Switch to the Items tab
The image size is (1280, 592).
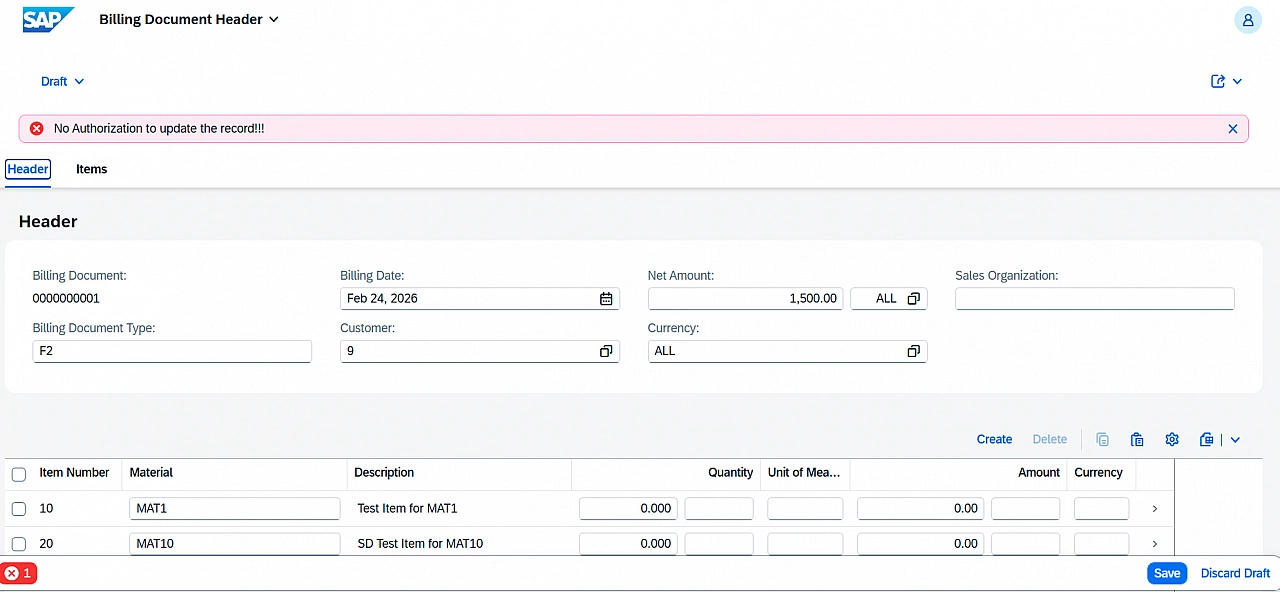(91, 169)
